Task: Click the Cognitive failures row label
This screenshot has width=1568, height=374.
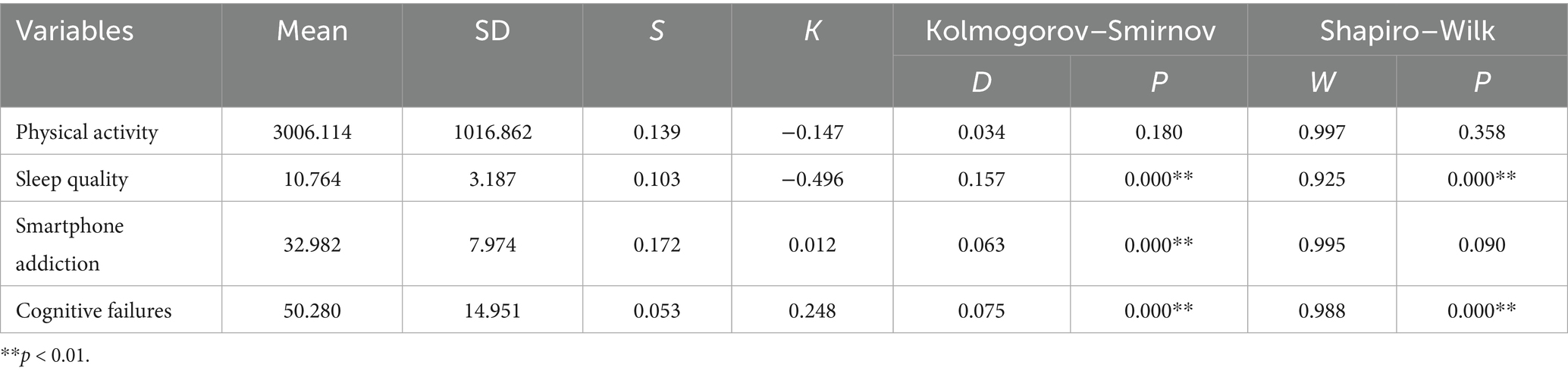Action: pyautogui.click(x=94, y=310)
